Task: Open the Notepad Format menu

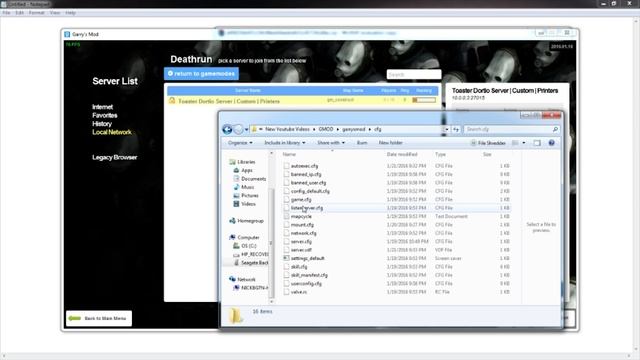Action: 36,13
